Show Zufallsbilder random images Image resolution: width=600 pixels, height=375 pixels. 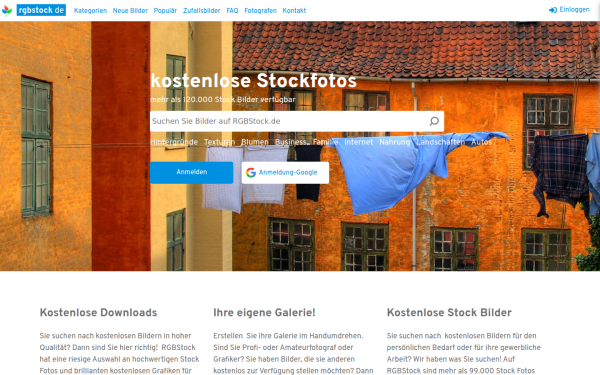pyautogui.click(x=202, y=11)
